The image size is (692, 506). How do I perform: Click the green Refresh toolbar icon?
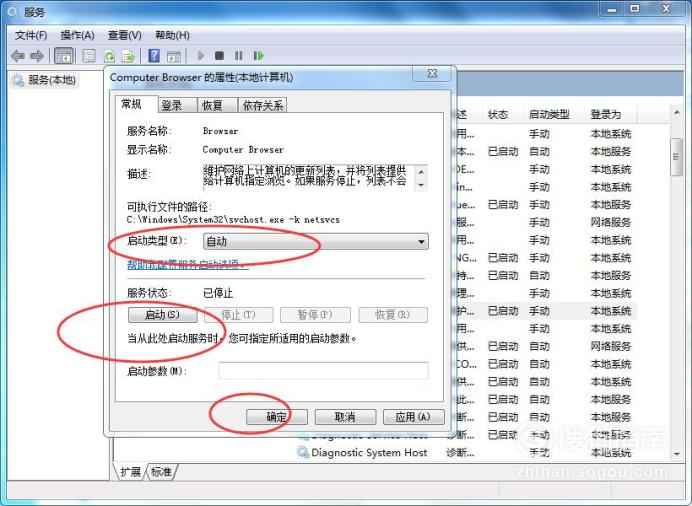pyautogui.click(x=109, y=56)
